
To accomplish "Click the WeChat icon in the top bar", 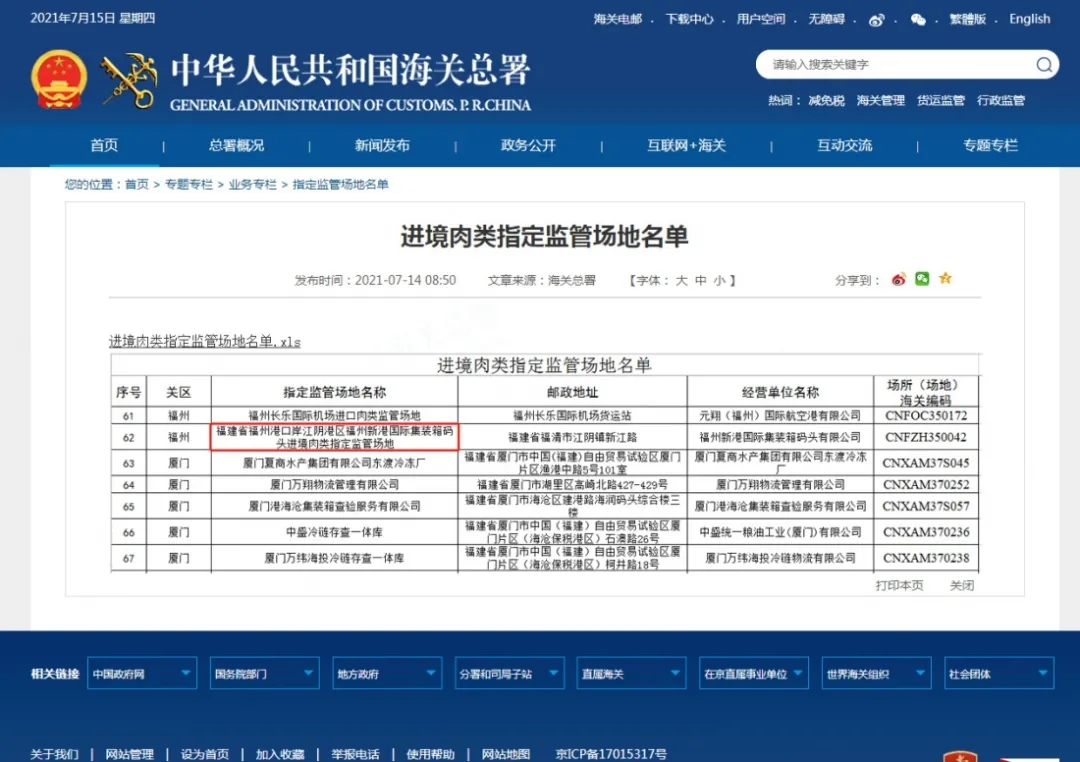I will [x=917, y=19].
